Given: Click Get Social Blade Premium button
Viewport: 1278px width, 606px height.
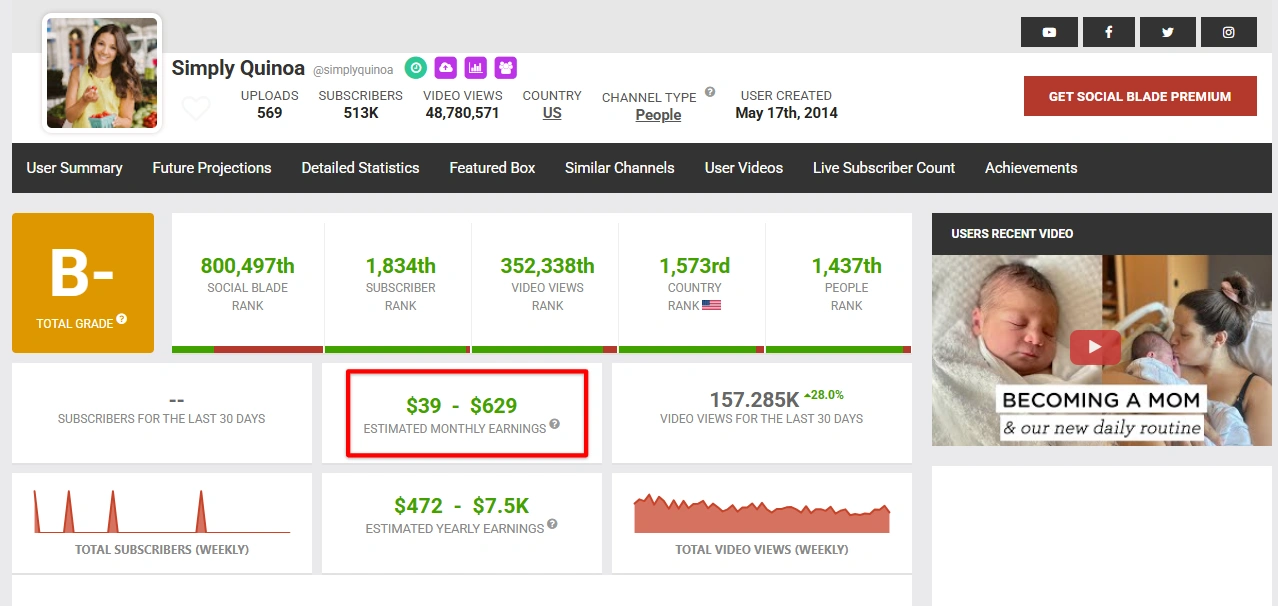Looking at the screenshot, I should pyautogui.click(x=1140, y=96).
